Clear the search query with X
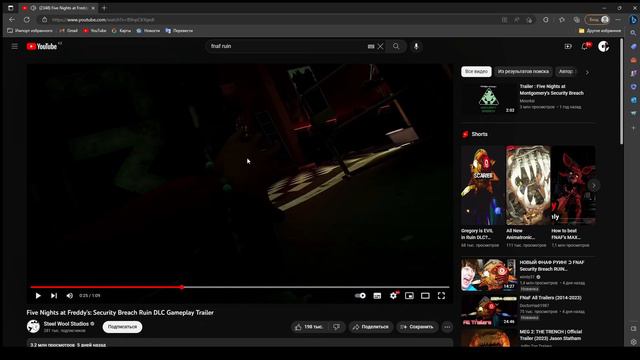Viewport: 640px width, 360px height. (380, 46)
